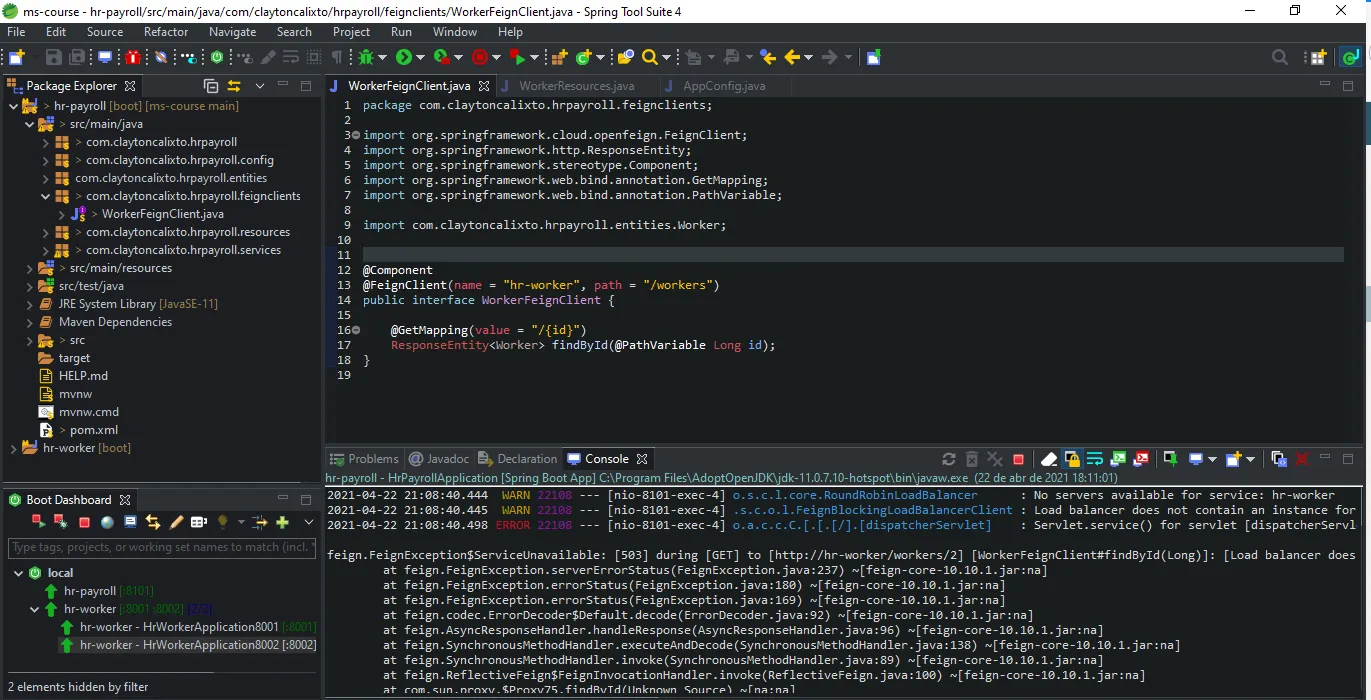Click the yellow Search magnifier toolbar icon
Viewport: 1371px width, 700px height.
650,57
